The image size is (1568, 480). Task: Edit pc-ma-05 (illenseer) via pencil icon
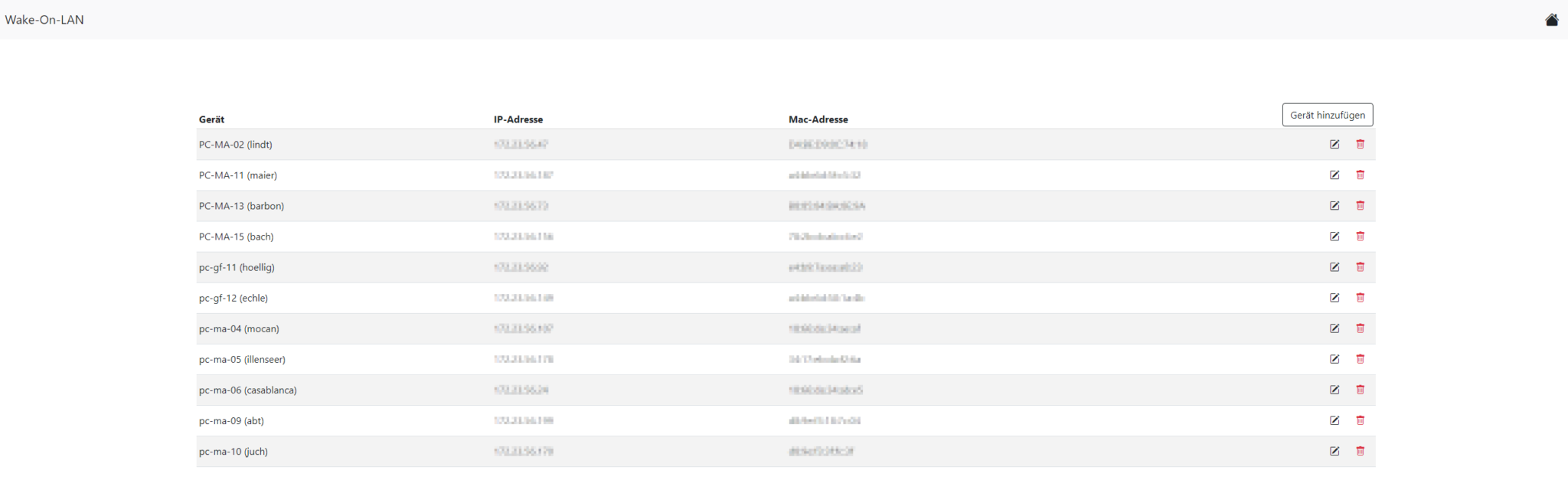click(x=1334, y=359)
